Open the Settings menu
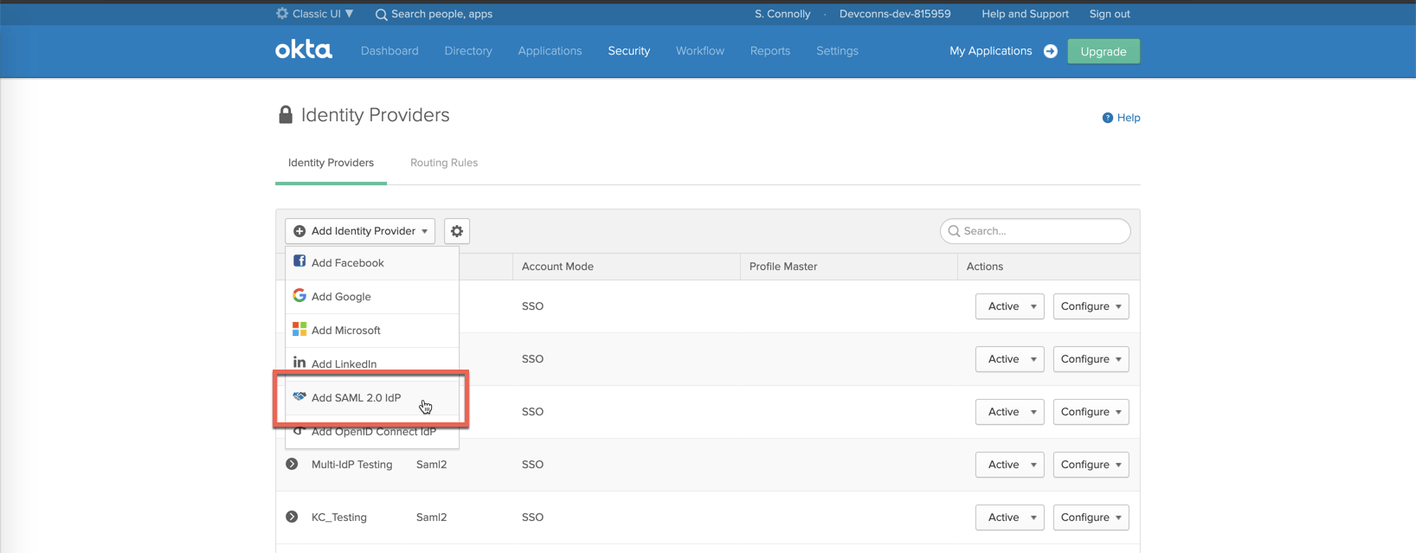1416x553 pixels. [837, 51]
